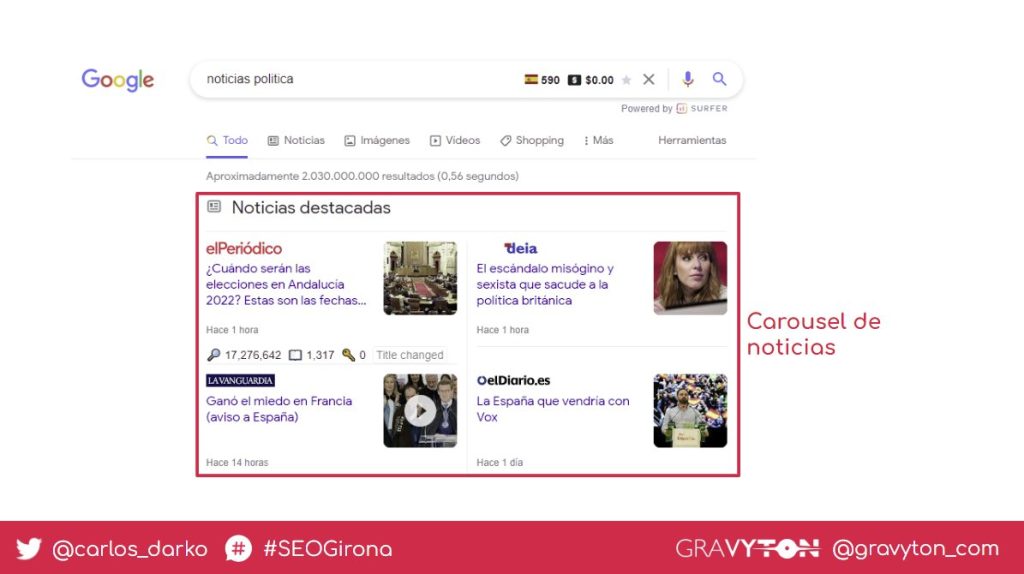Click the red-haired woman thumbnail
This screenshot has width=1024, height=574.
pyautogui.click(x=690, y=278)
